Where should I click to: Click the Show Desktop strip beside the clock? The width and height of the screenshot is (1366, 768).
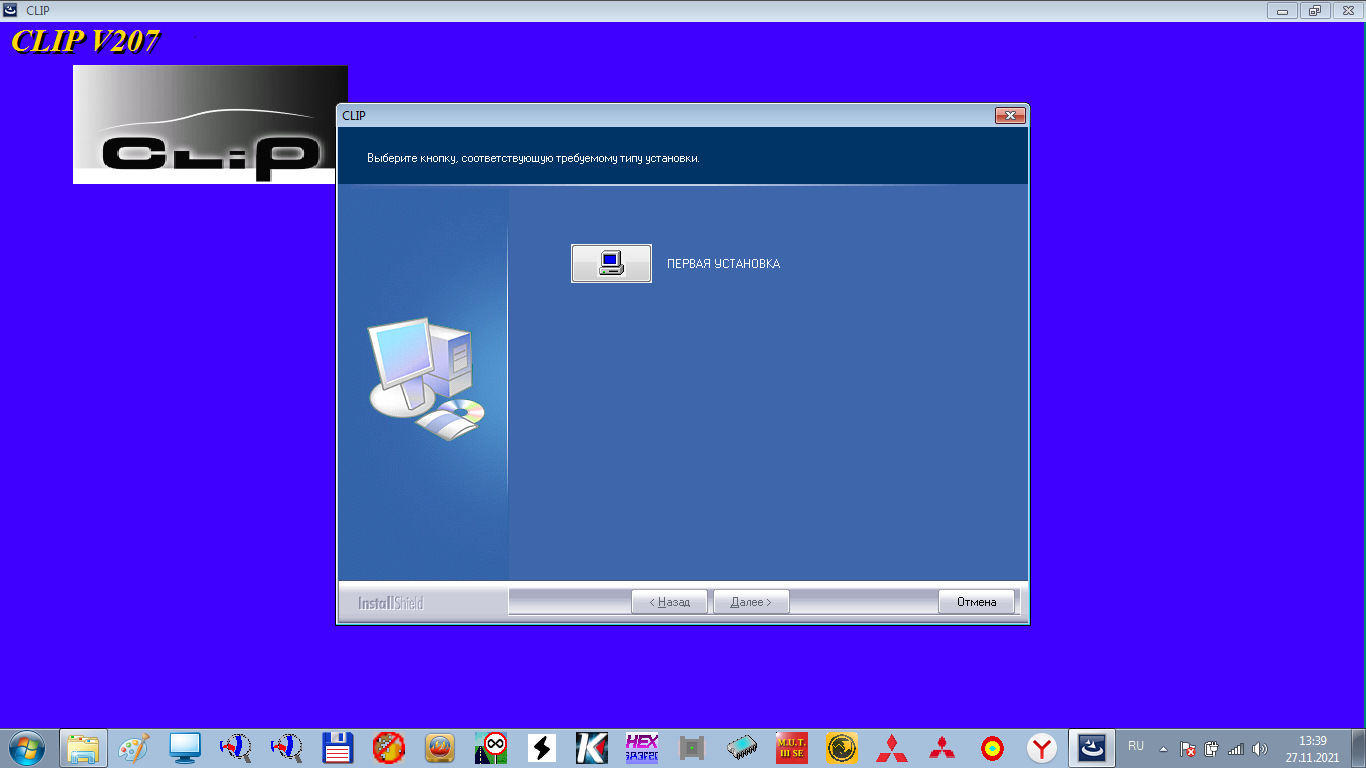(1359, 748)
